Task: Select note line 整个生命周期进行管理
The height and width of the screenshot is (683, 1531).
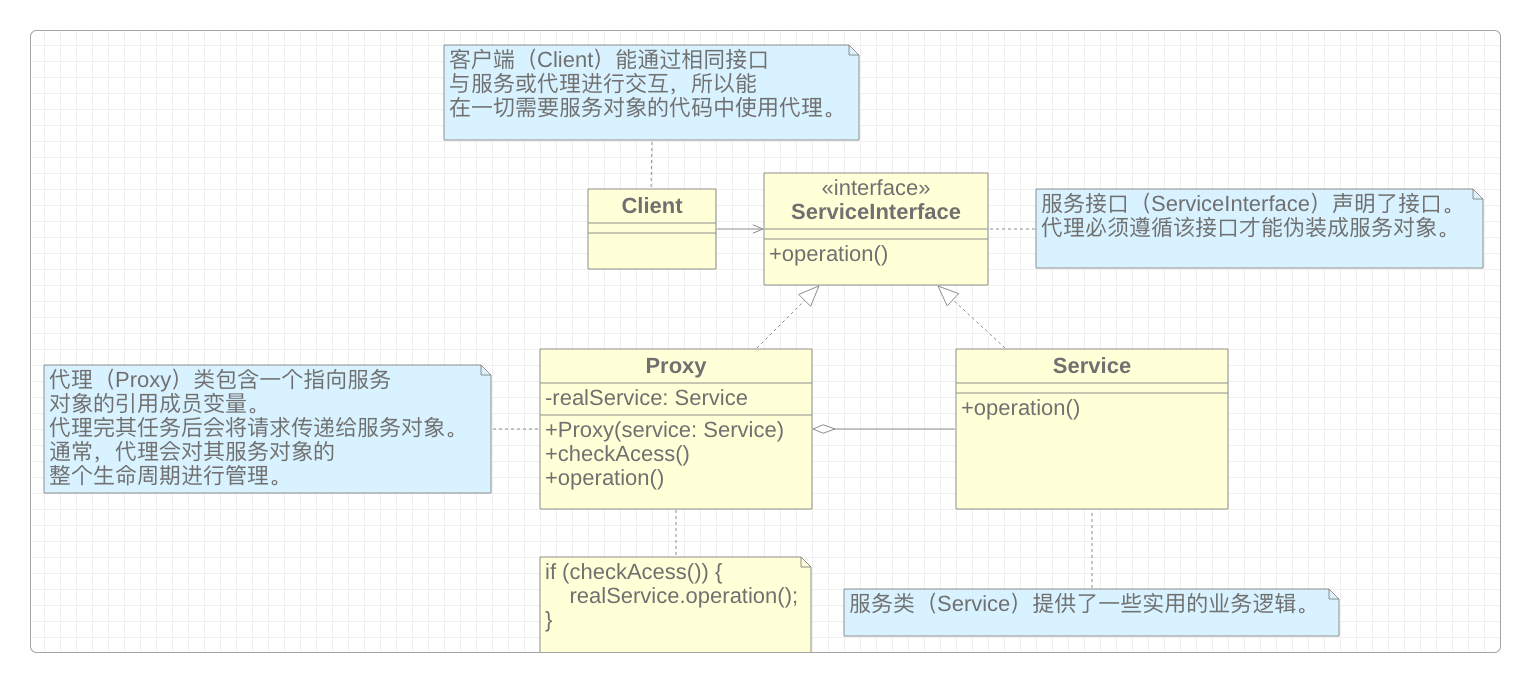Action: [x=165, y=476]
